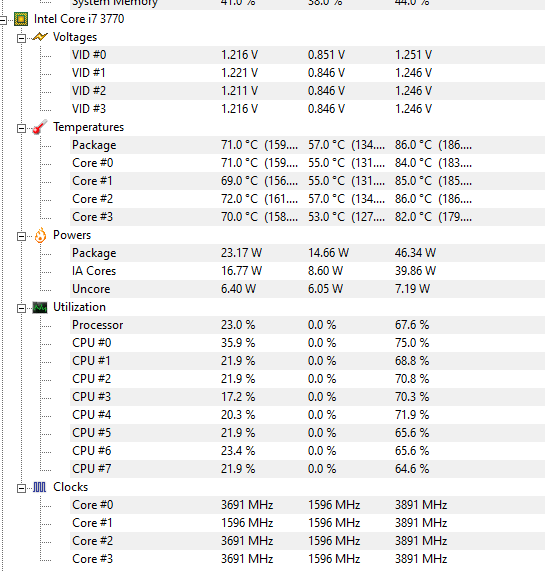Collapse the Clocks section
Screen dimensions: 545x571
click(21, 488)
